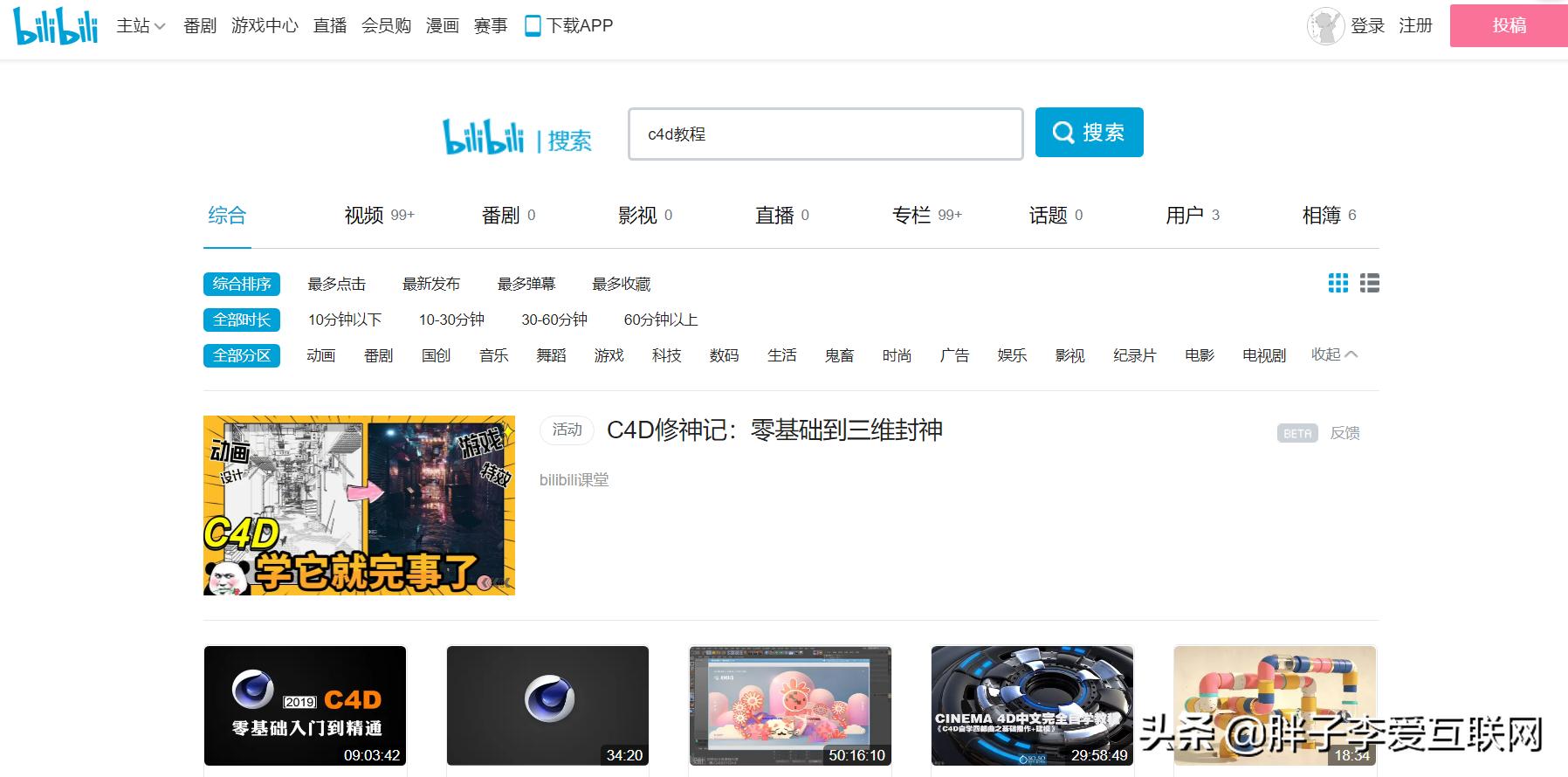Sort results by 最新发布

pyautogui.click(x=431, y=284)
